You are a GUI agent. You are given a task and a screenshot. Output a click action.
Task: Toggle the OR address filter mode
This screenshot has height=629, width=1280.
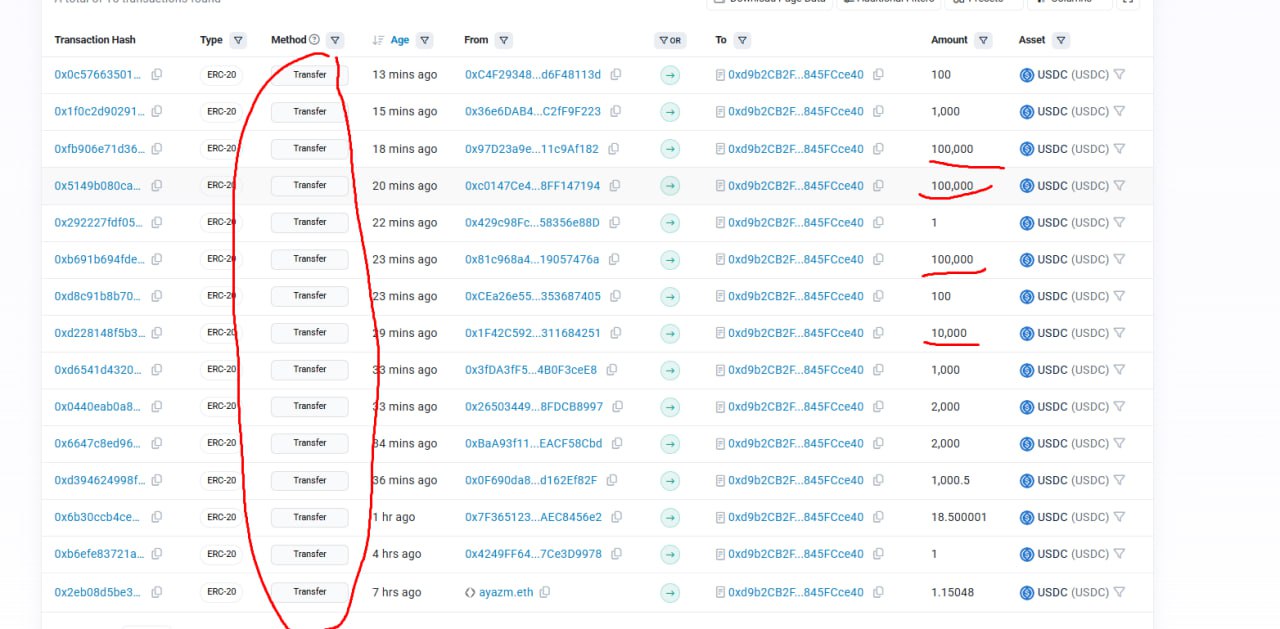coord(670,41)
